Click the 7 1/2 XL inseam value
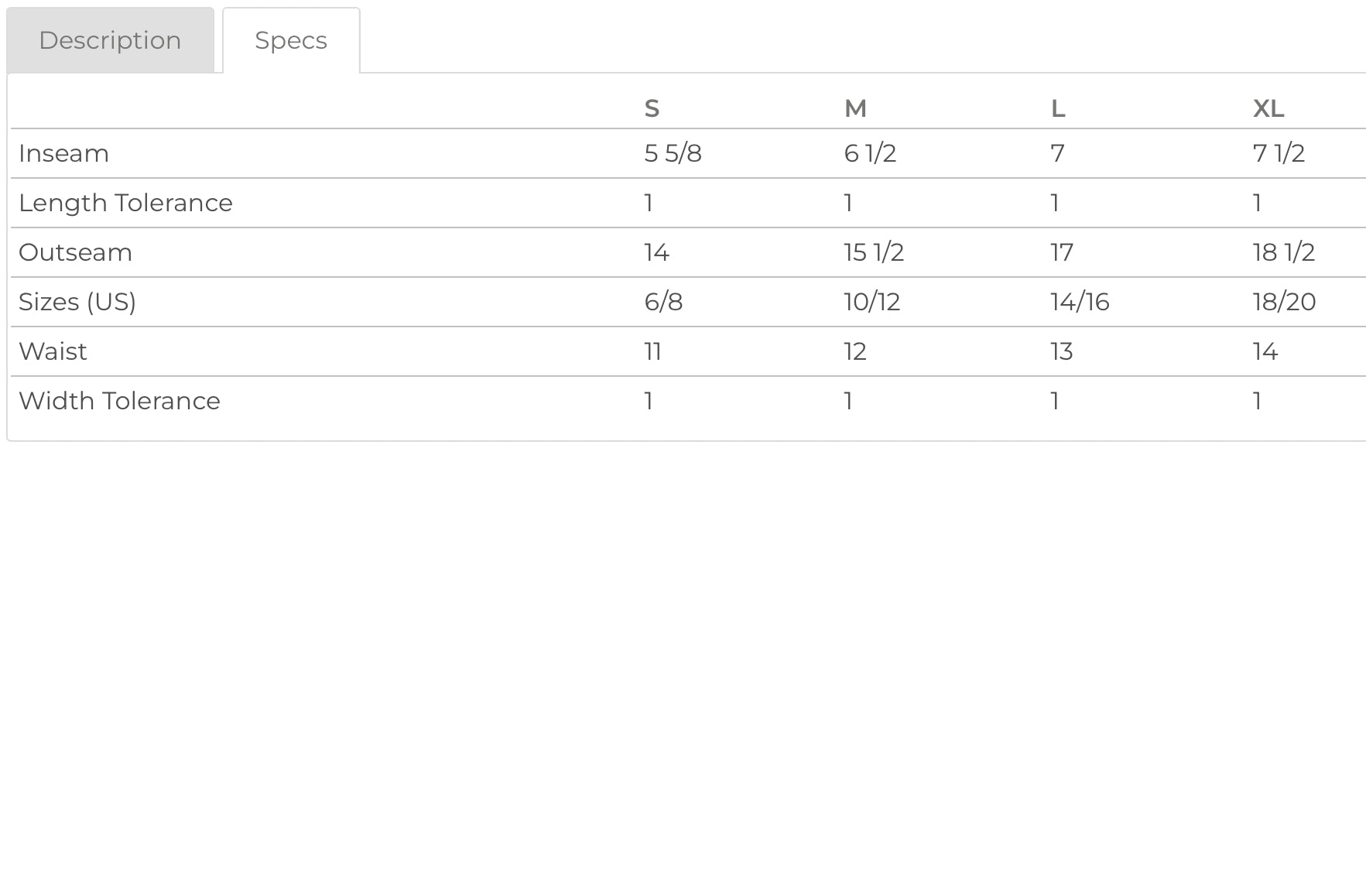The image size is (1366, 896). (1279, 153)
